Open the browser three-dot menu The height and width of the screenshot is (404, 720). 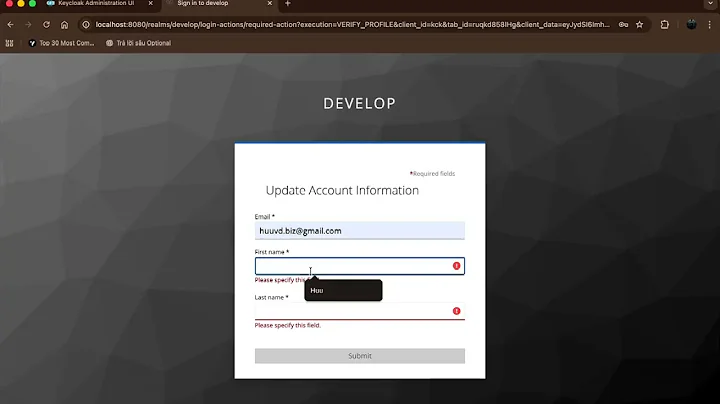point(709,25)
